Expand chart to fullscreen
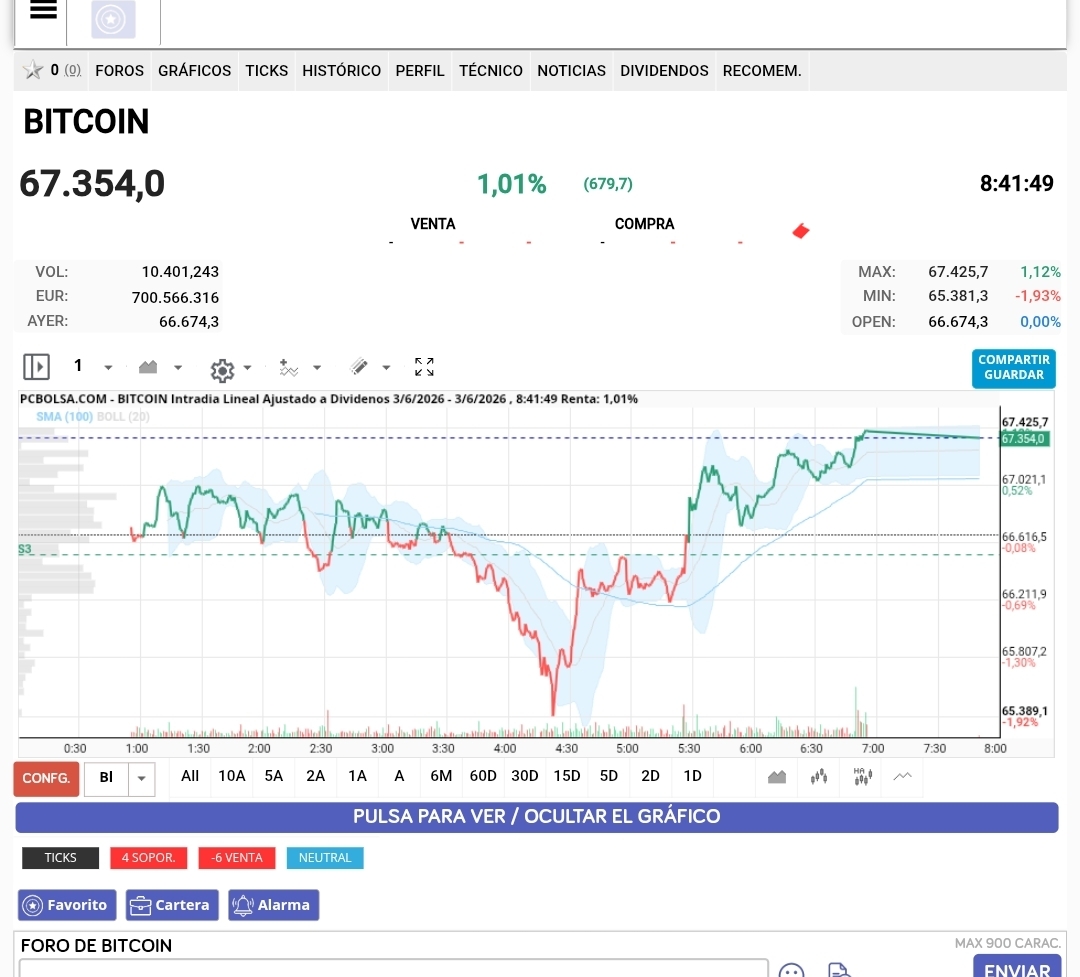The height and width of the screenshot is (977, 1080). click(x=424, y=367)
